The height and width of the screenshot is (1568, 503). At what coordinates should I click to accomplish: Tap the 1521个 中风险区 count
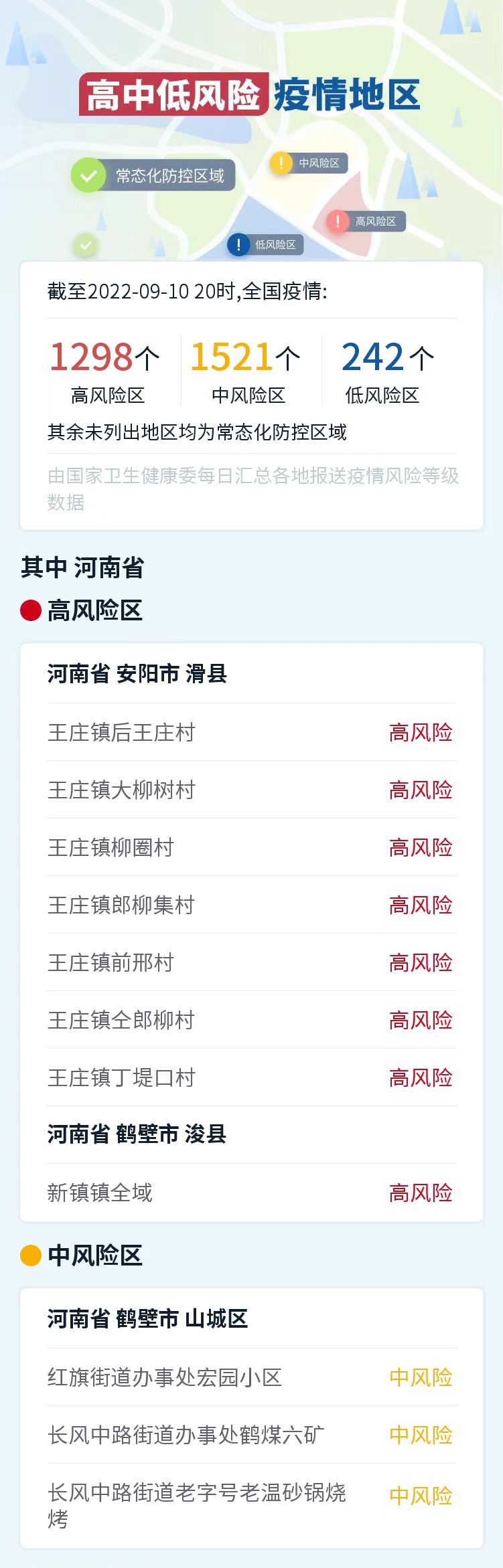[247, 371]
